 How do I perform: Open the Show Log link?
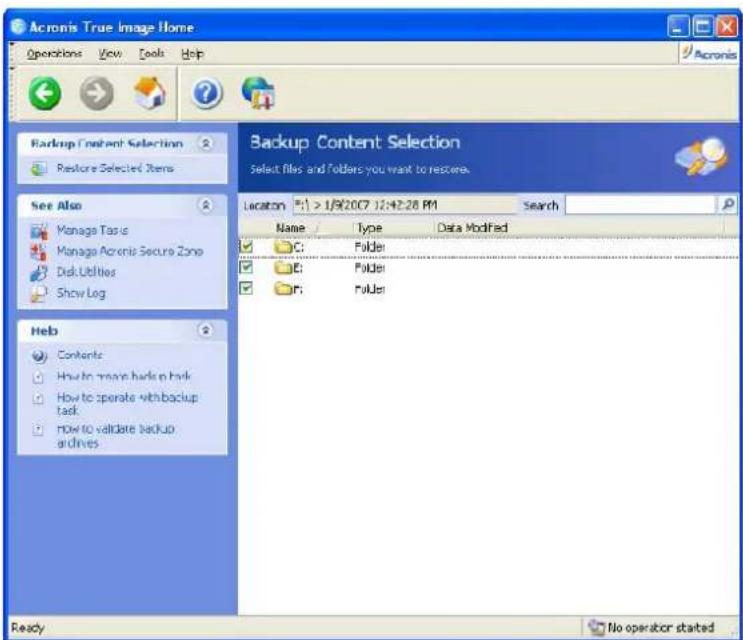81,293
